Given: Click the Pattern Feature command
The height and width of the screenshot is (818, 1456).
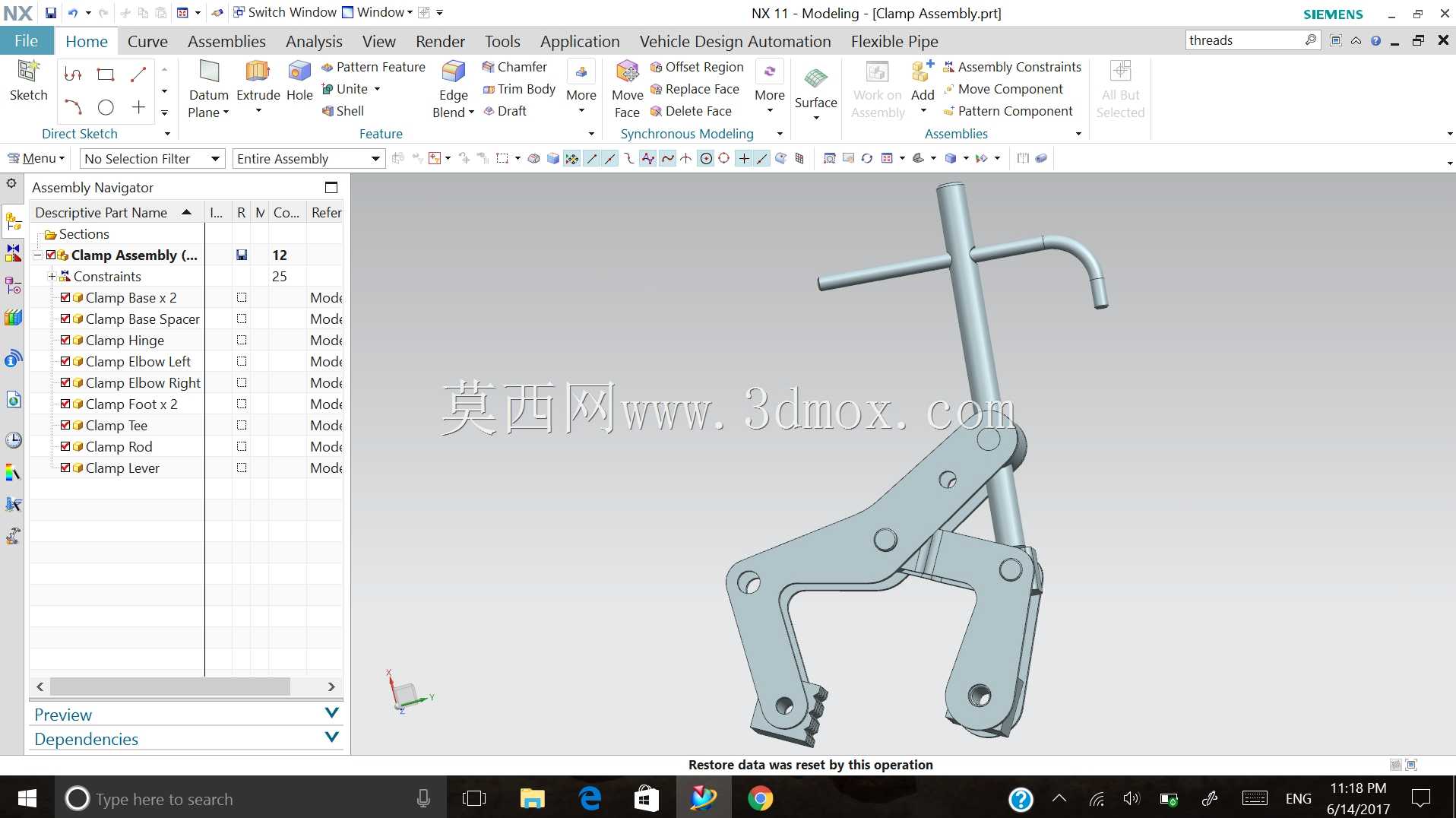Looking at the screenshot, I should pos(373,67).
